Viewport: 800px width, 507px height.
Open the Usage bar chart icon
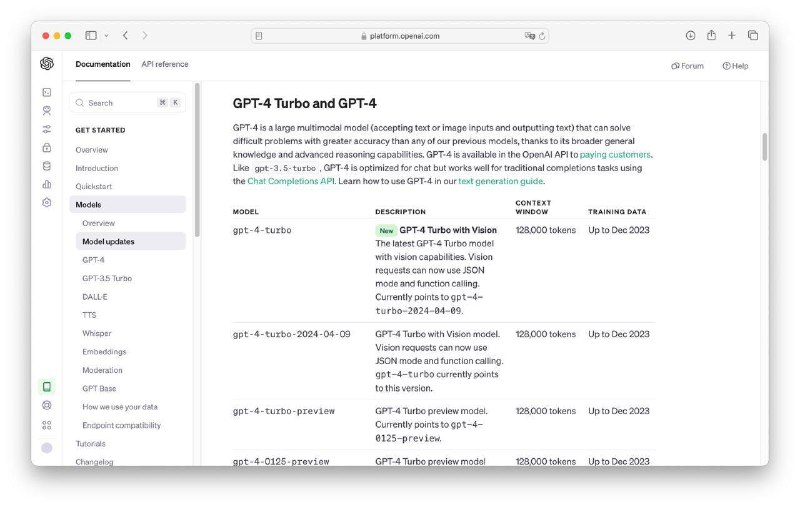click(47, 185)
